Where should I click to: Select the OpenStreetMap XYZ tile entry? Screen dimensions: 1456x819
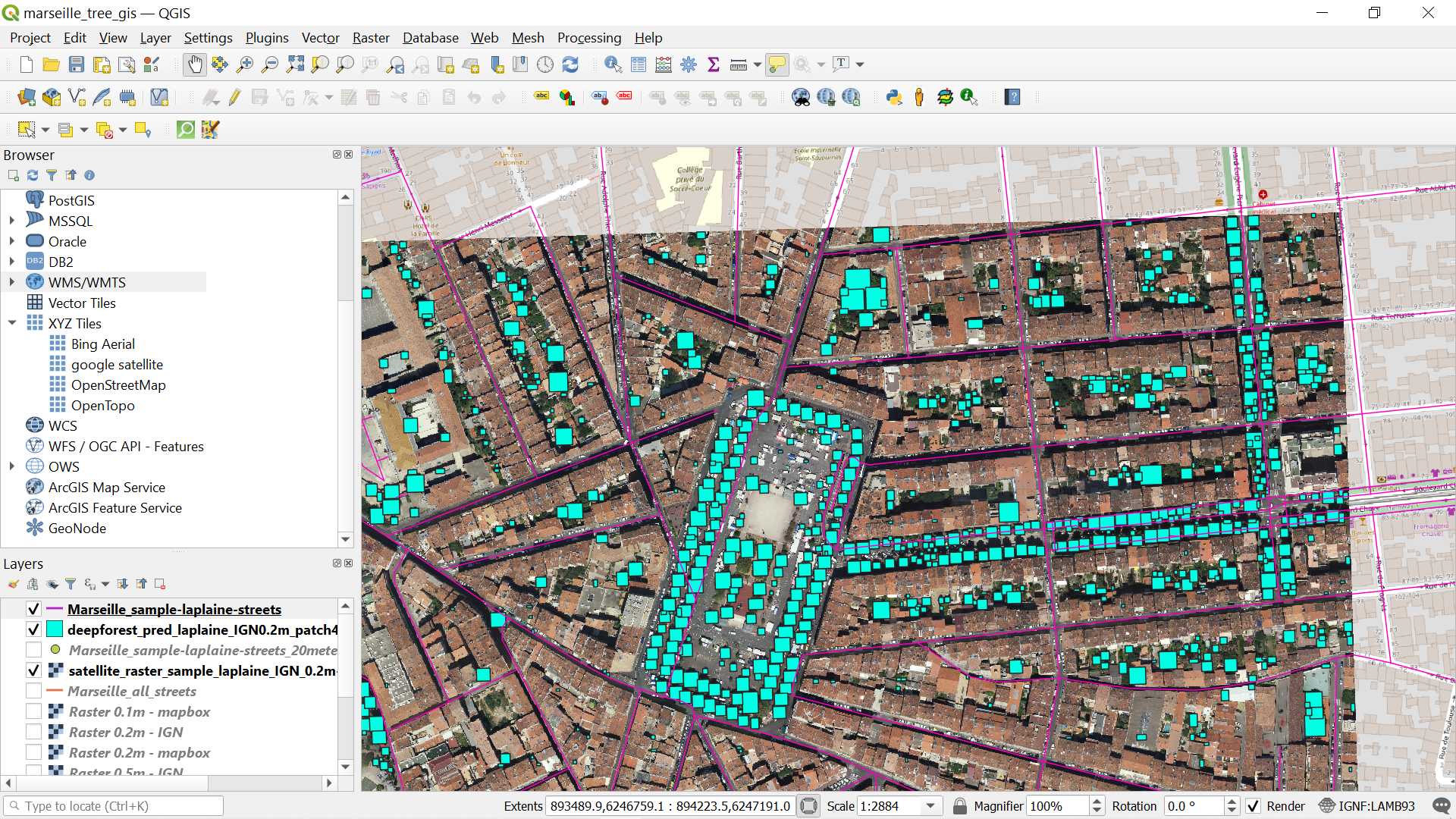coord(118,385)
